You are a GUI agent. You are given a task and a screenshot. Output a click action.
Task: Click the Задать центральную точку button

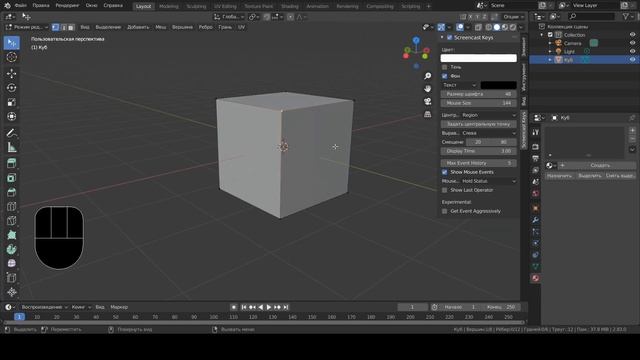(x=478, y=124)
